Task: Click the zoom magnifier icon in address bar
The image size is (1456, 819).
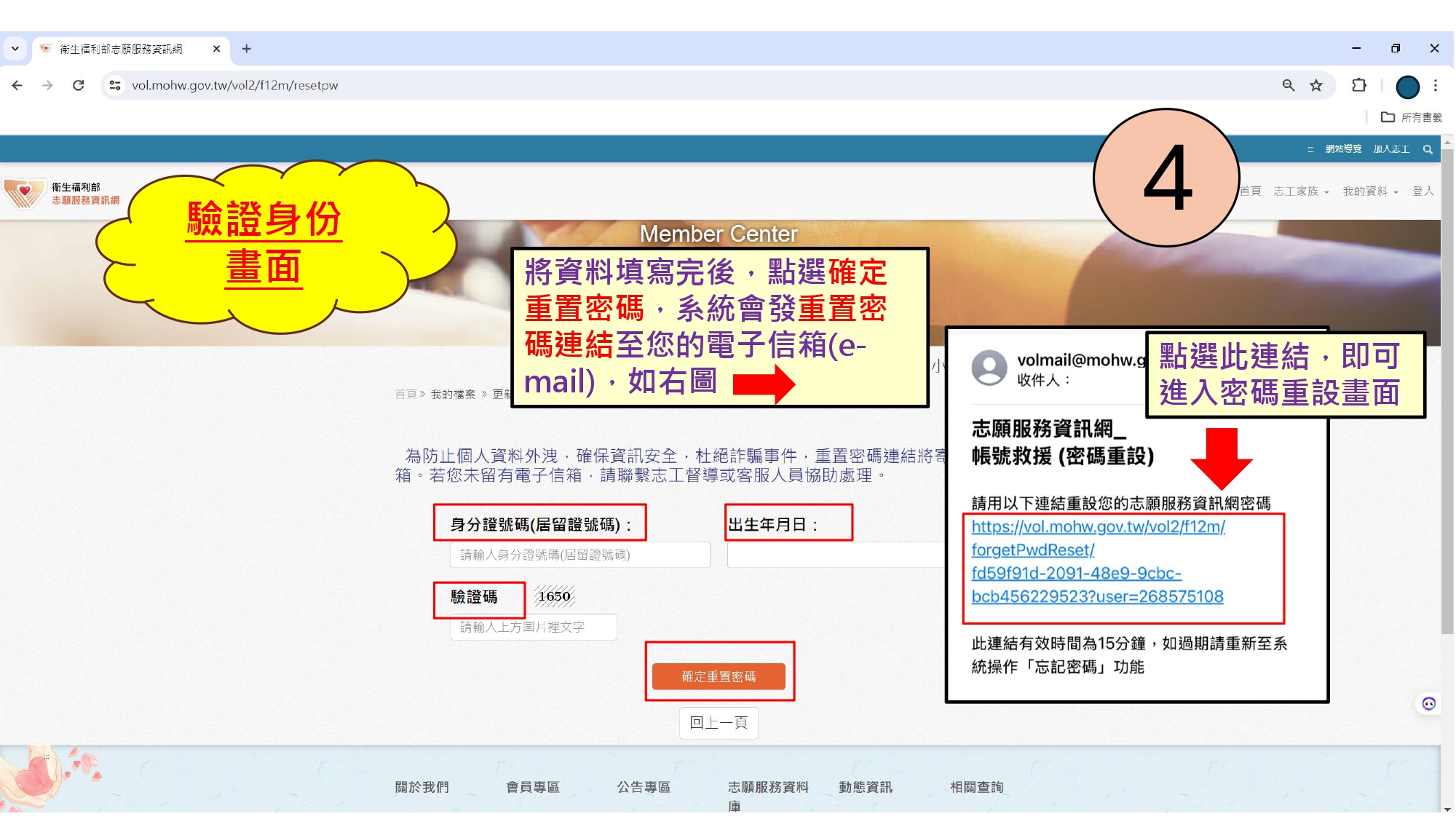Action: (x=1289, y=85)
